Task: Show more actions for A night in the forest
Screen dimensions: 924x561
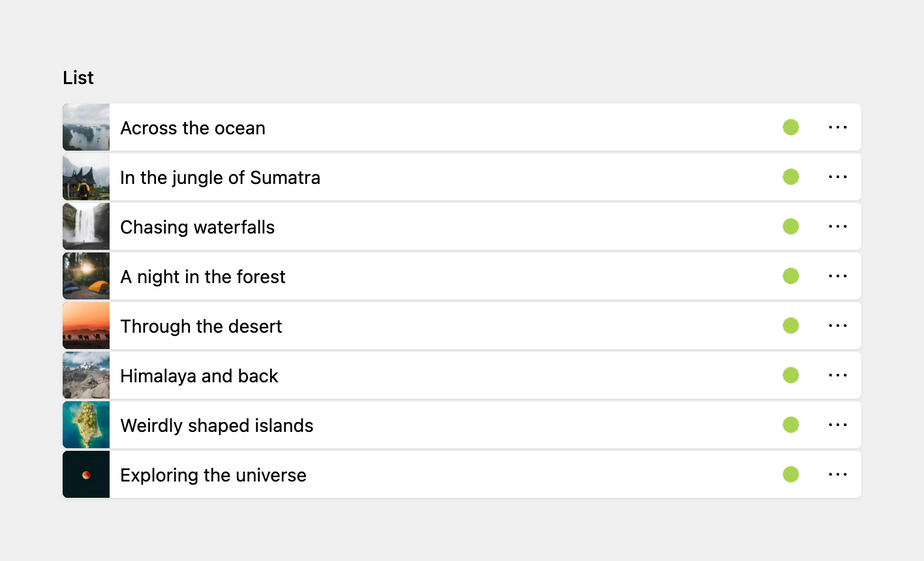Action: [838, 276]
